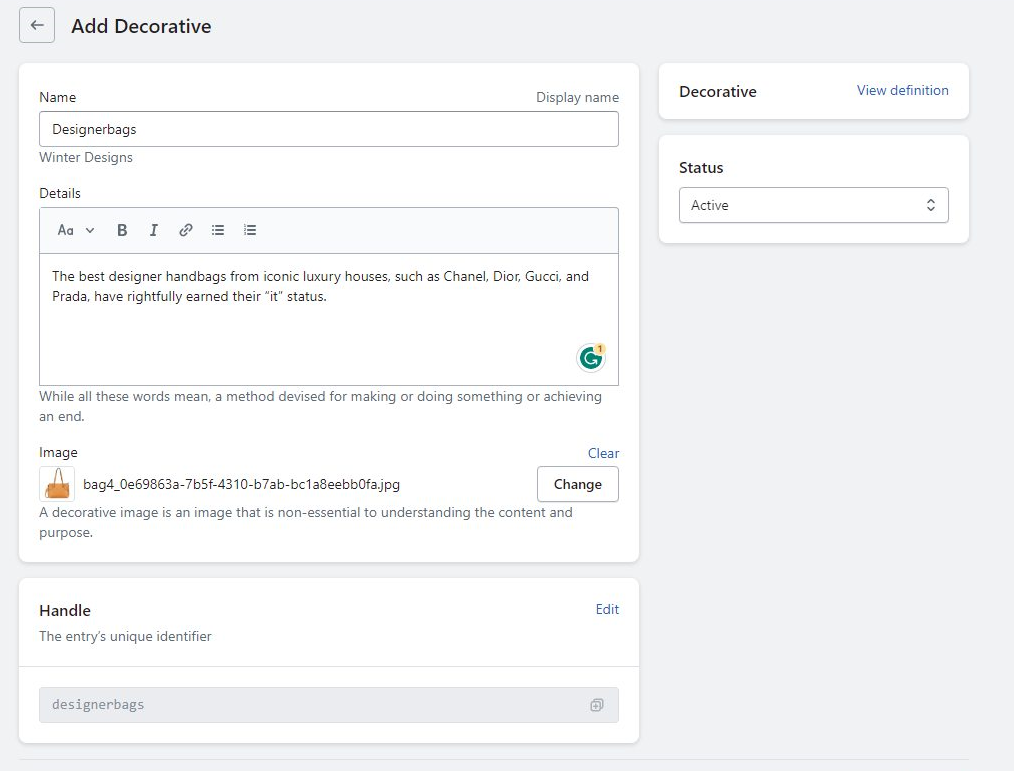
Task: Open the Grammarly suggestions badge
Action: [x=591, y=357]
